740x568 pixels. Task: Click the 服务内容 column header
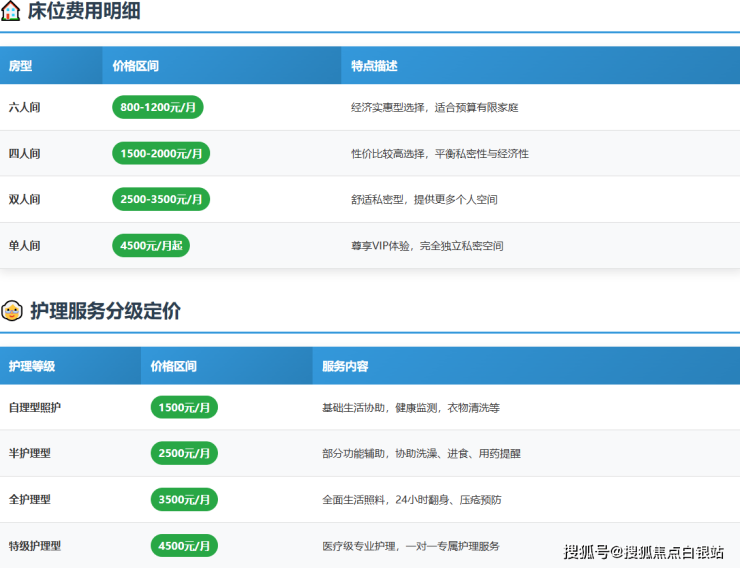(x=345, y=366)
